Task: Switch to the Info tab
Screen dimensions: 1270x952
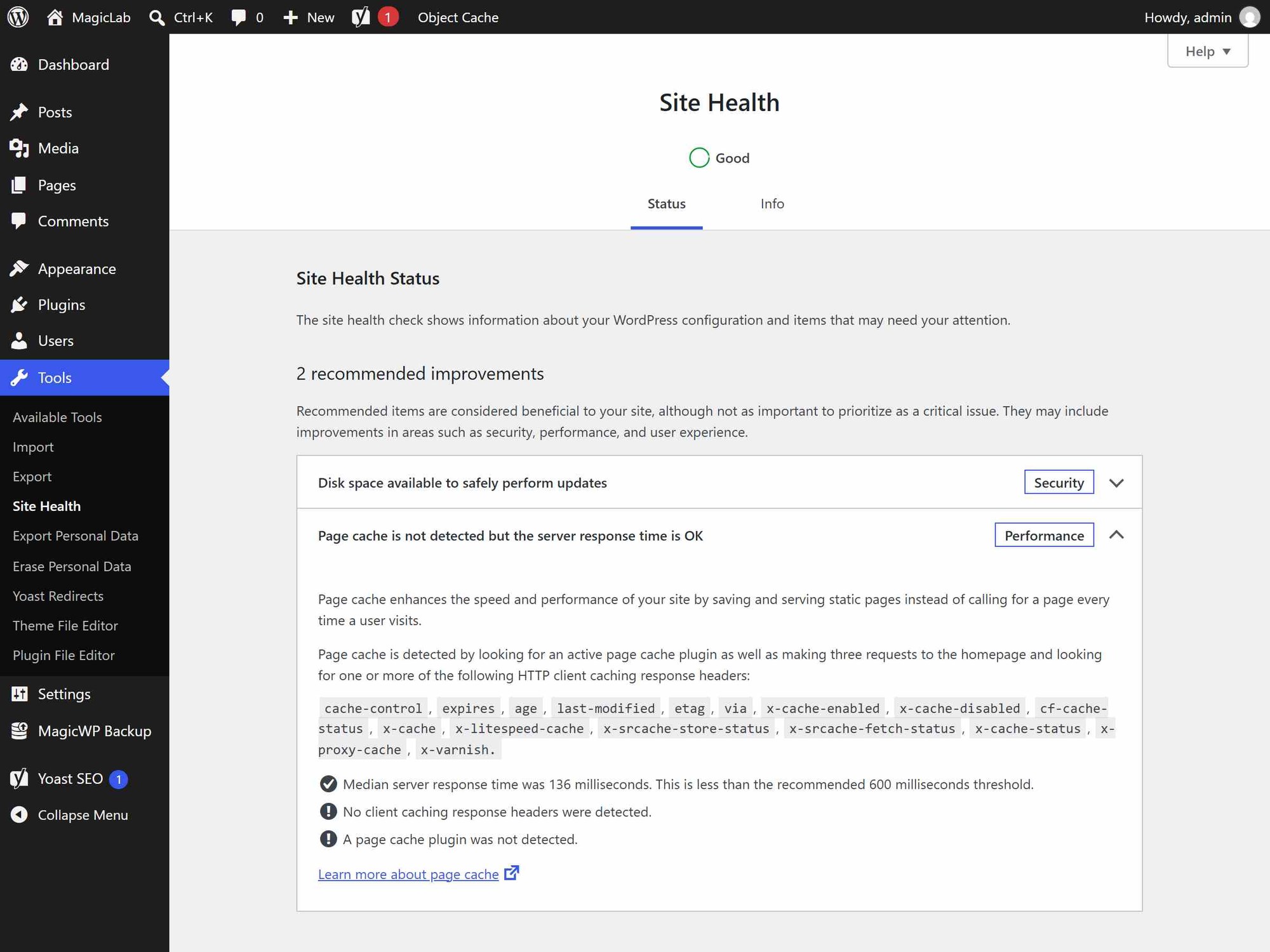Action: [772, 204]
